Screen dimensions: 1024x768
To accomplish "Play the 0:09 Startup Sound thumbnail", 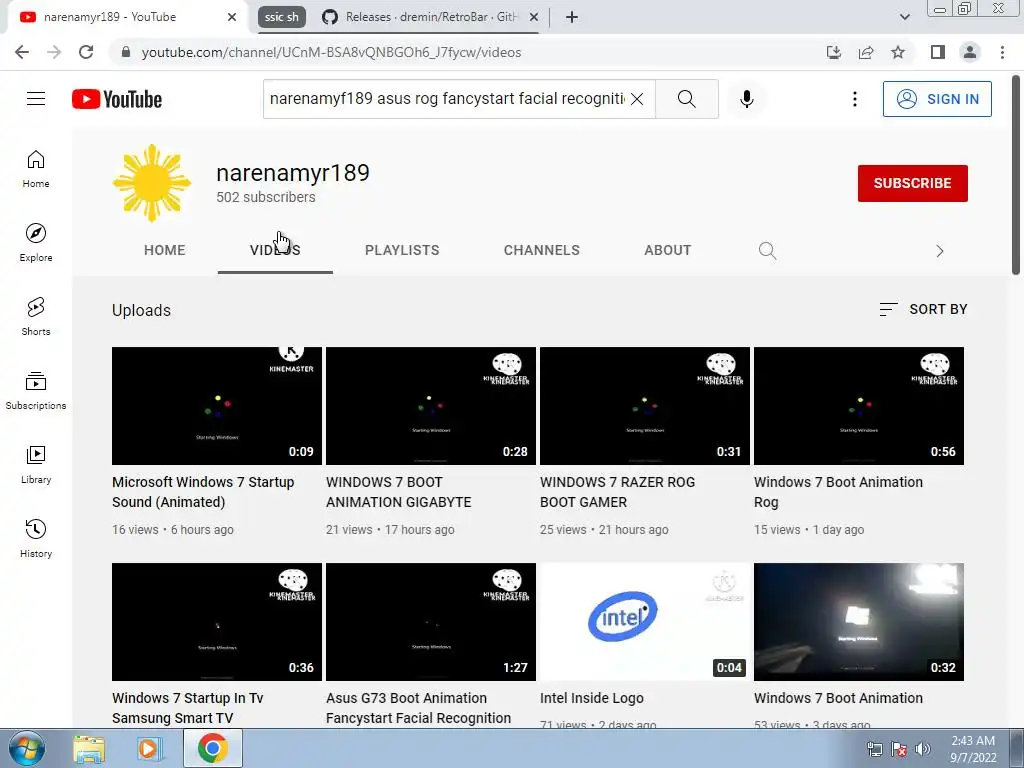I will click(x=217, y=406).
